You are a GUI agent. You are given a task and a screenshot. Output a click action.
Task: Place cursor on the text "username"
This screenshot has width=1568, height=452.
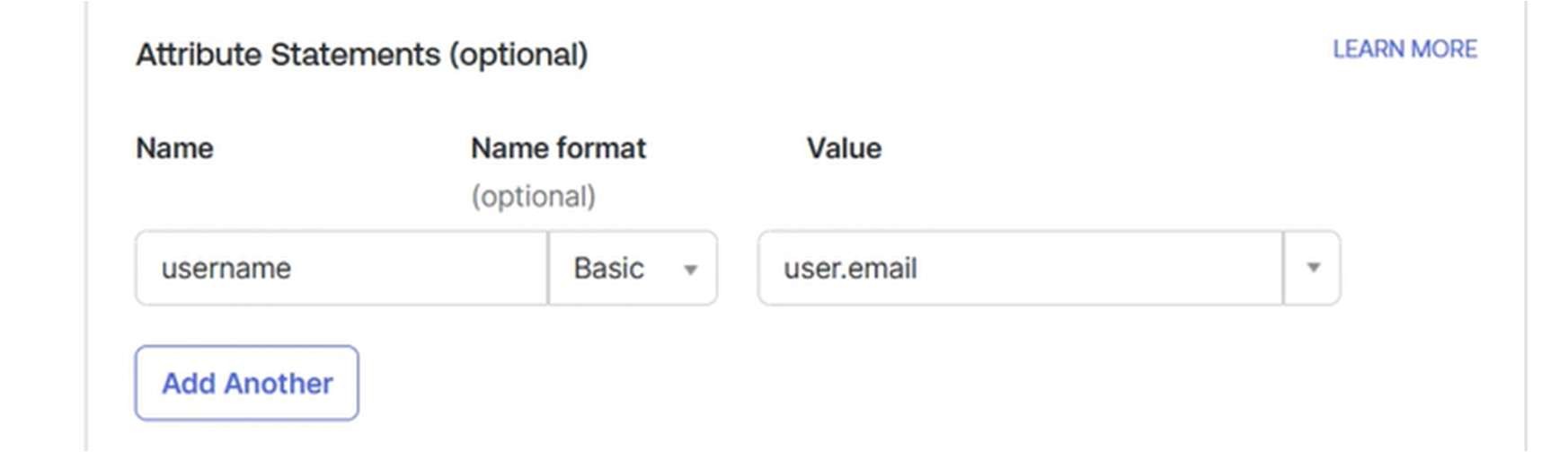226,269
